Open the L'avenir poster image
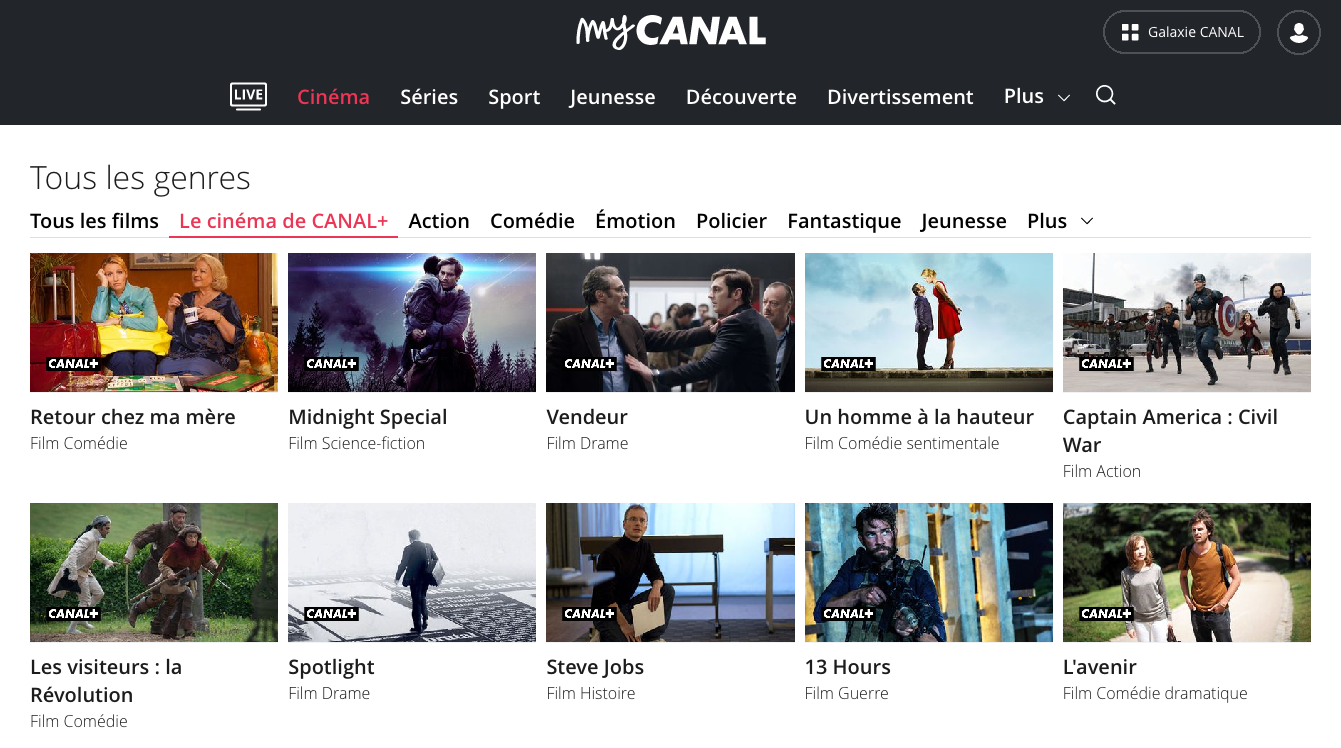The width and height of the screenshot is (1341, 748). click(x=1187, y=572)
